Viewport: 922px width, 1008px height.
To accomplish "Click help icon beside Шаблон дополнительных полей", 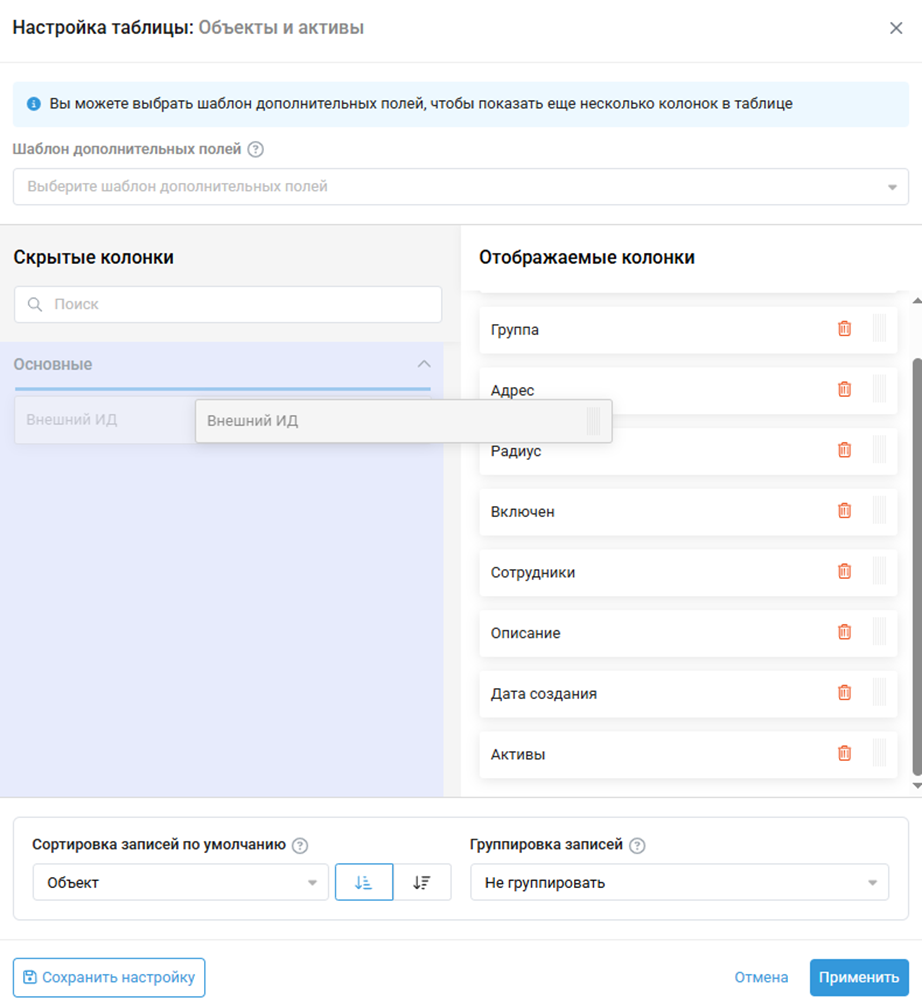I will 256,150.
